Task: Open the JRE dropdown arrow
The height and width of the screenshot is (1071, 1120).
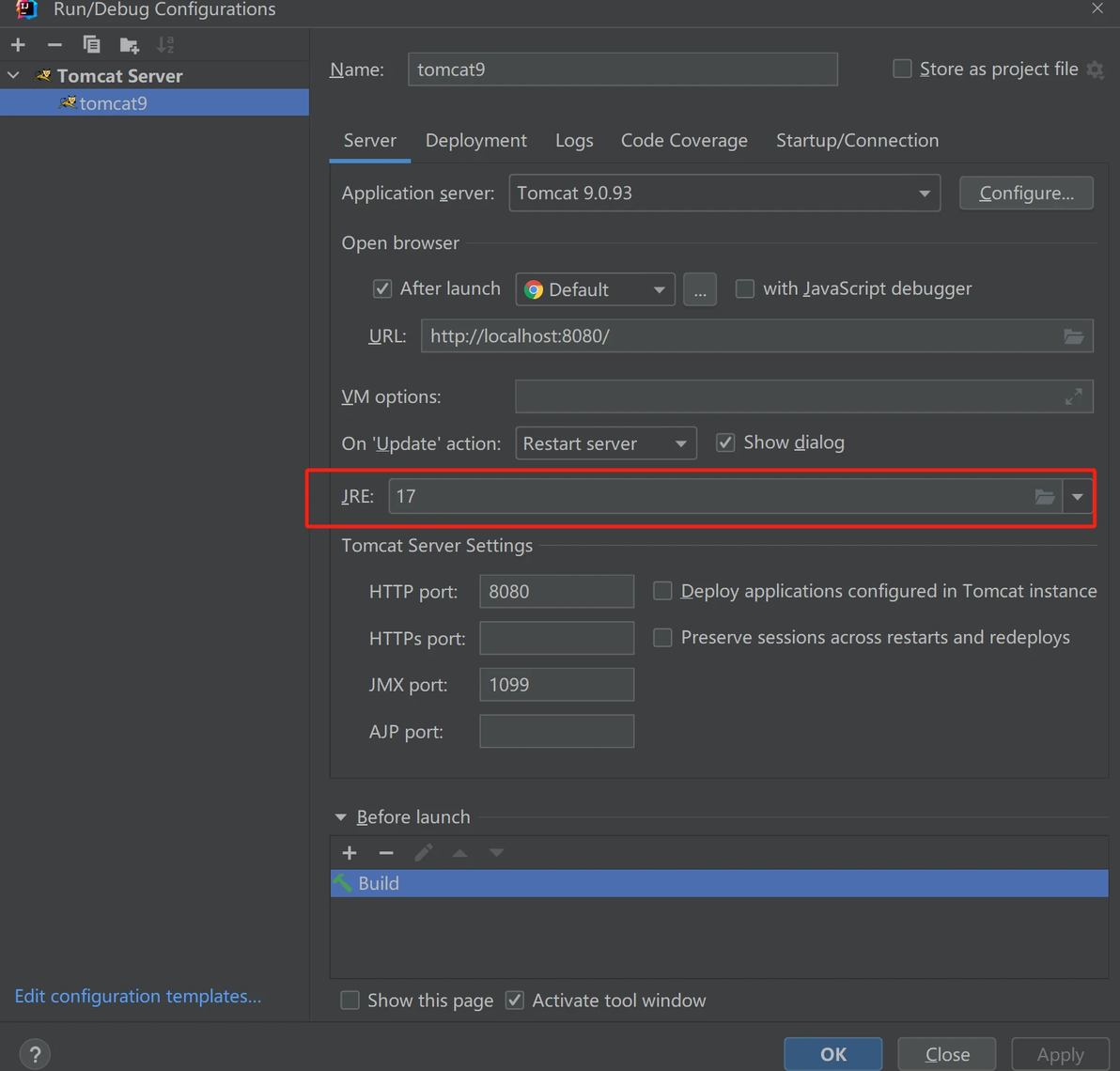Action: click(x=1077, y=496)
